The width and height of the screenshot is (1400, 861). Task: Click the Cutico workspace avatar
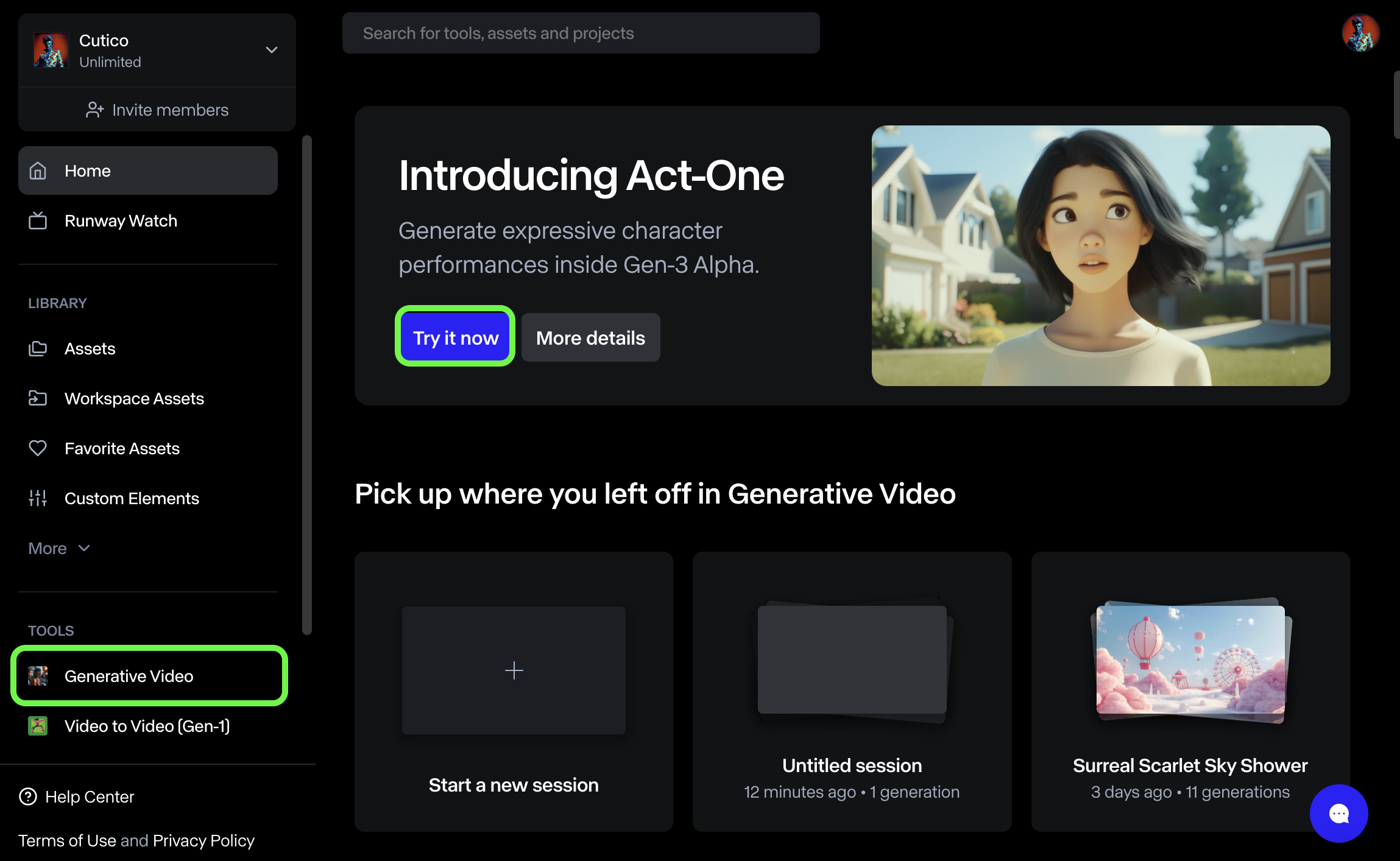(x=51, y=51)
